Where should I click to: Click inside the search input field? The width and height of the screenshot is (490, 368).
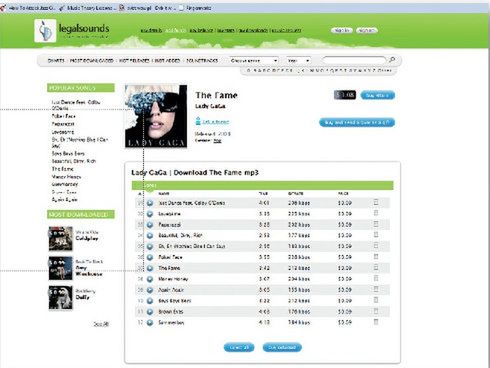pos(354,60)
